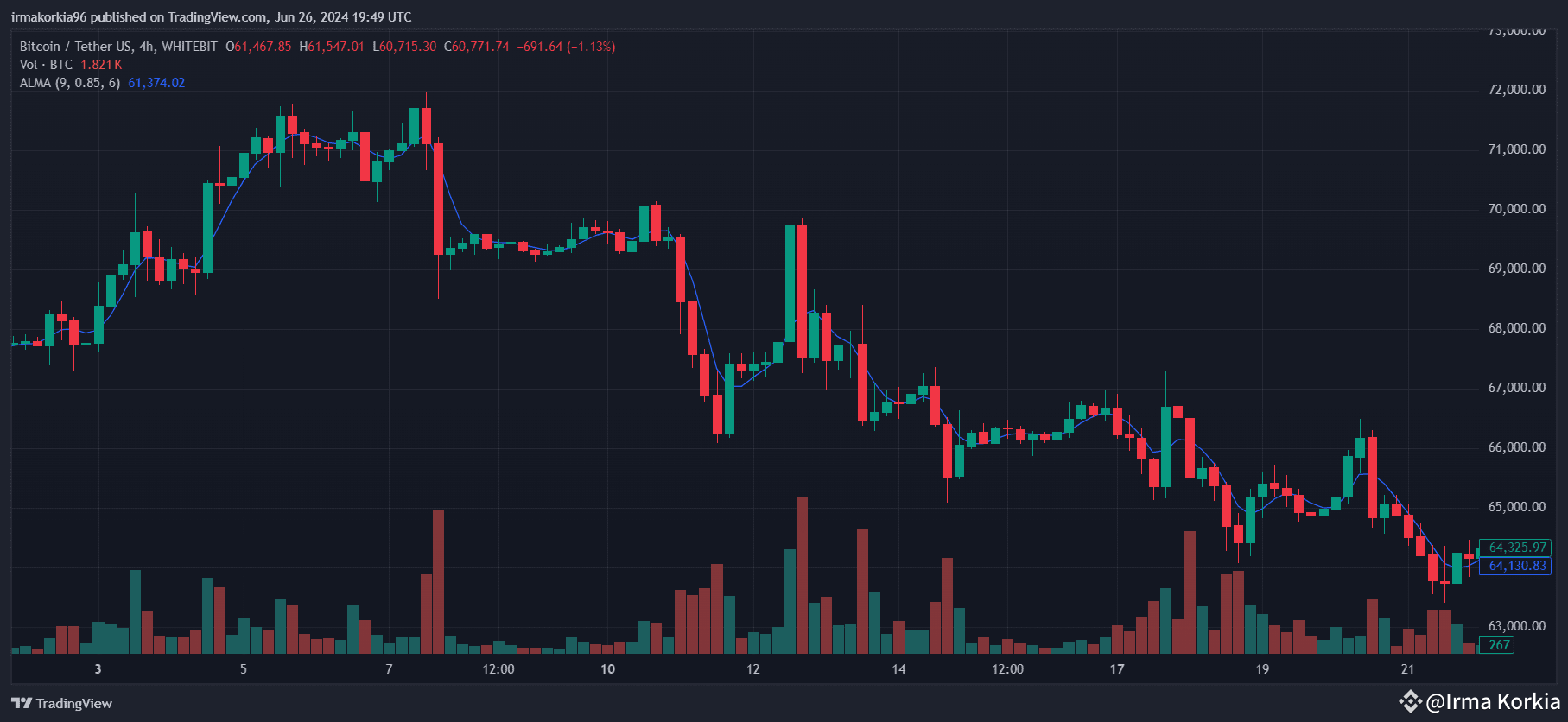Image resolution: width=1568 pixels, height=722 pixels.
Task: Click the TradingView logo at bottom left
Action: 61,703
